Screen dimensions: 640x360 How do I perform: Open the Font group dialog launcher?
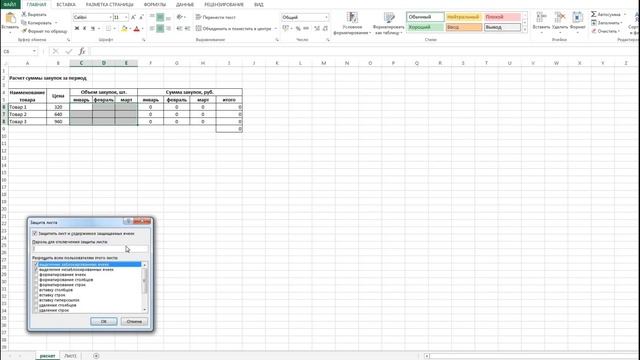tap(144, 40)
